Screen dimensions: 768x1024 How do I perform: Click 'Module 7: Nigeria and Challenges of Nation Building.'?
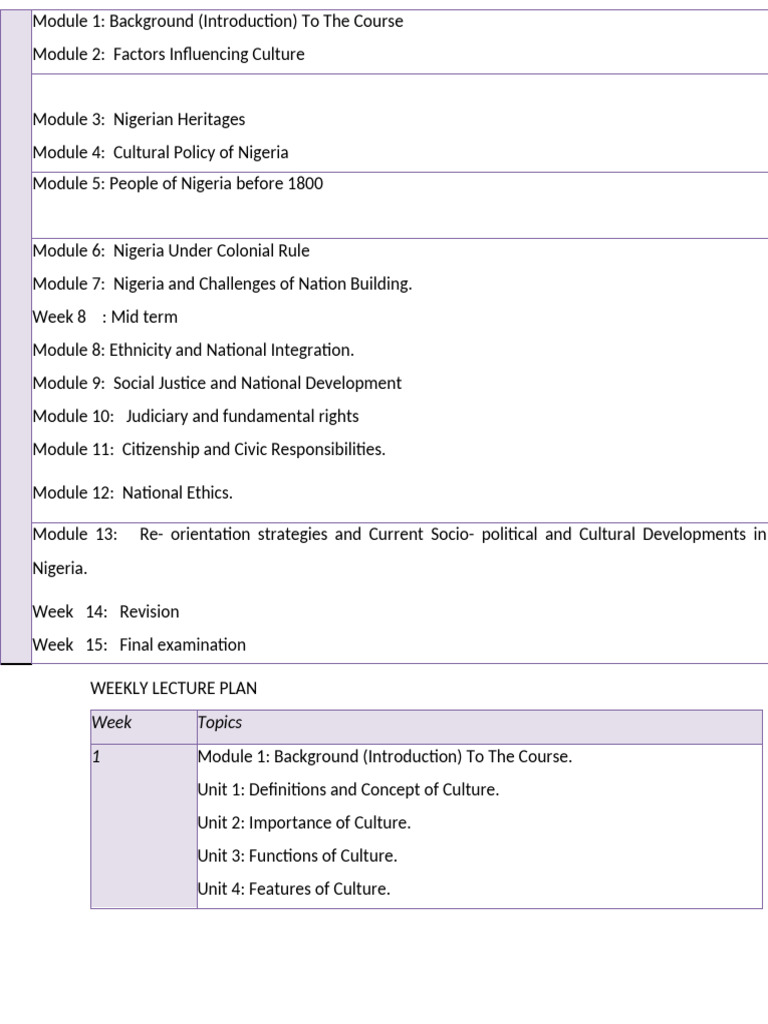click(x=223, y=284)
